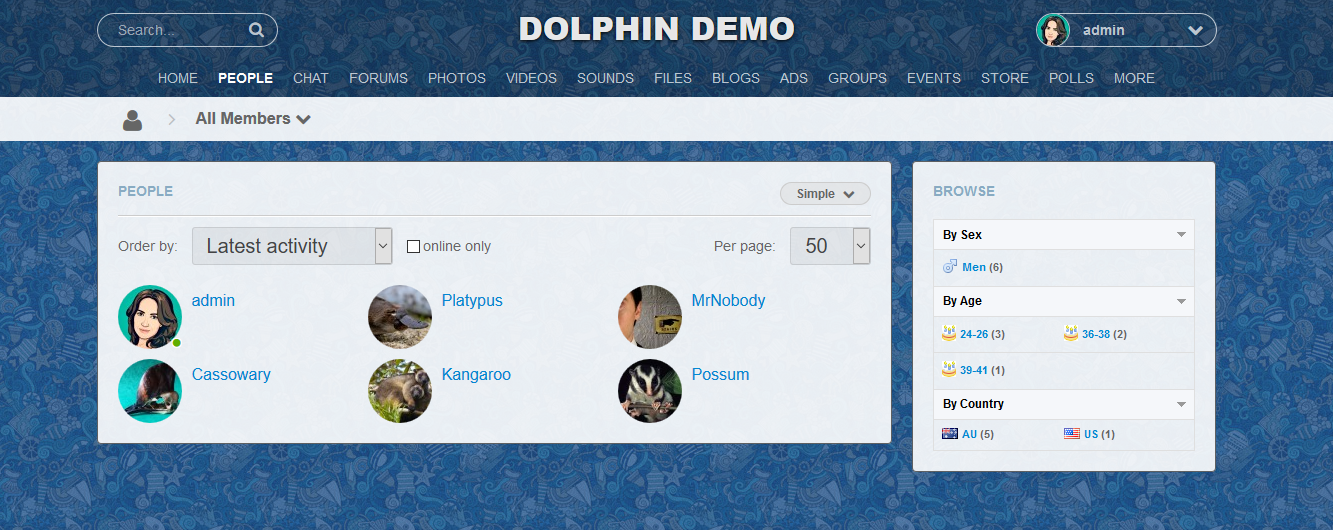
Task: Open Platypus profile picture
Action: click(x=400, y=317)
